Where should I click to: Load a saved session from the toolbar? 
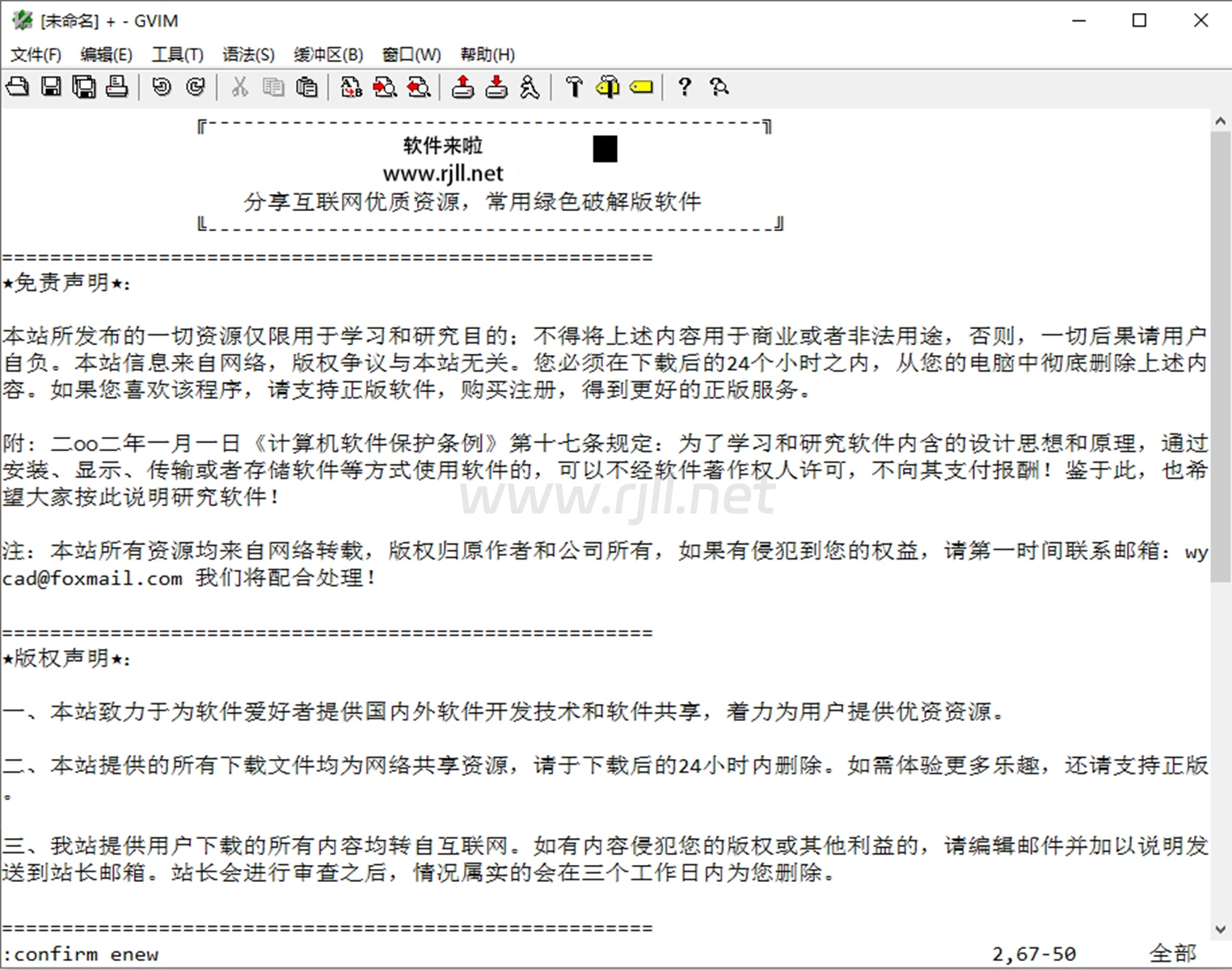(x=462, y=87)
